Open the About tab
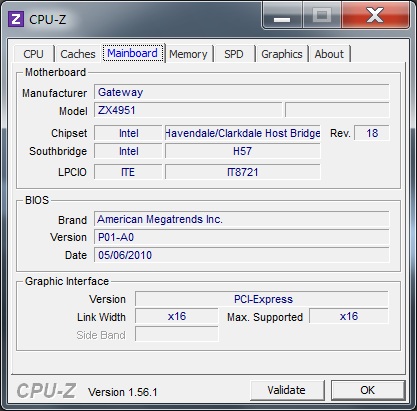This screenshot has height=411, width=417. pyautogui.click(x=329, y=54)
